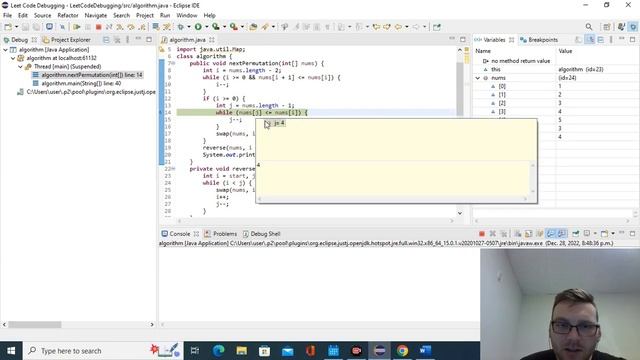Click the editor vertical scrollbar down arrow
Image resolution: width=640 pixels, height=360 pixels.
460,213
